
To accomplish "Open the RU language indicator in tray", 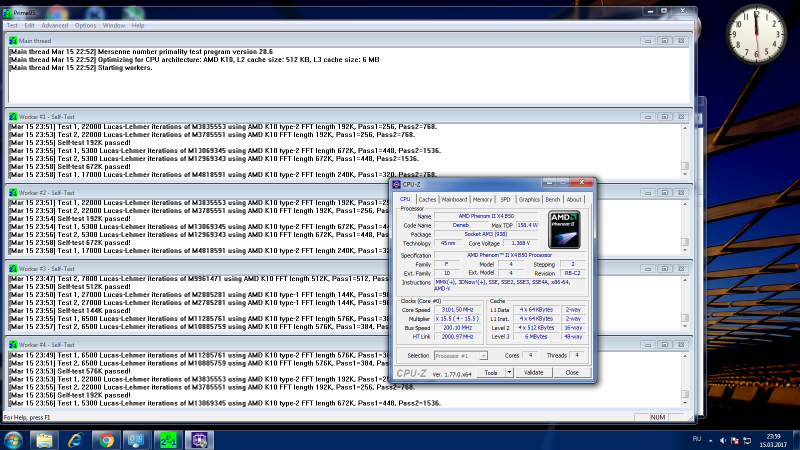I will point(698,438).
